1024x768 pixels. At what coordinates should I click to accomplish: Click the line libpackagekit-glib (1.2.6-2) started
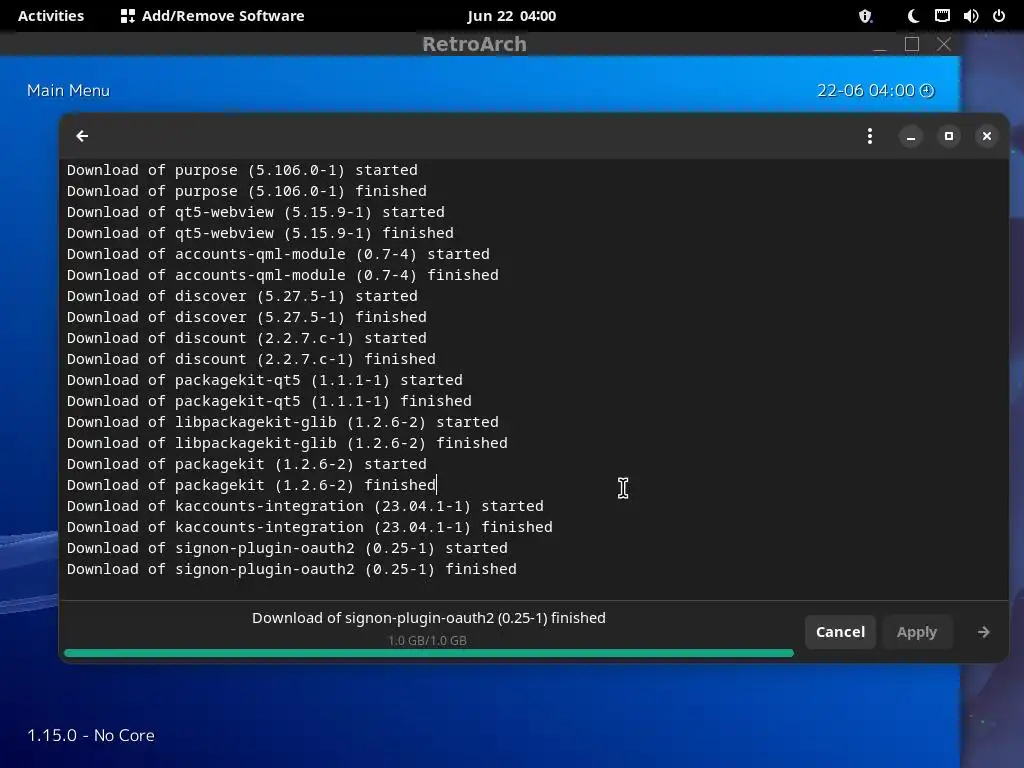[x=283, y=421]
